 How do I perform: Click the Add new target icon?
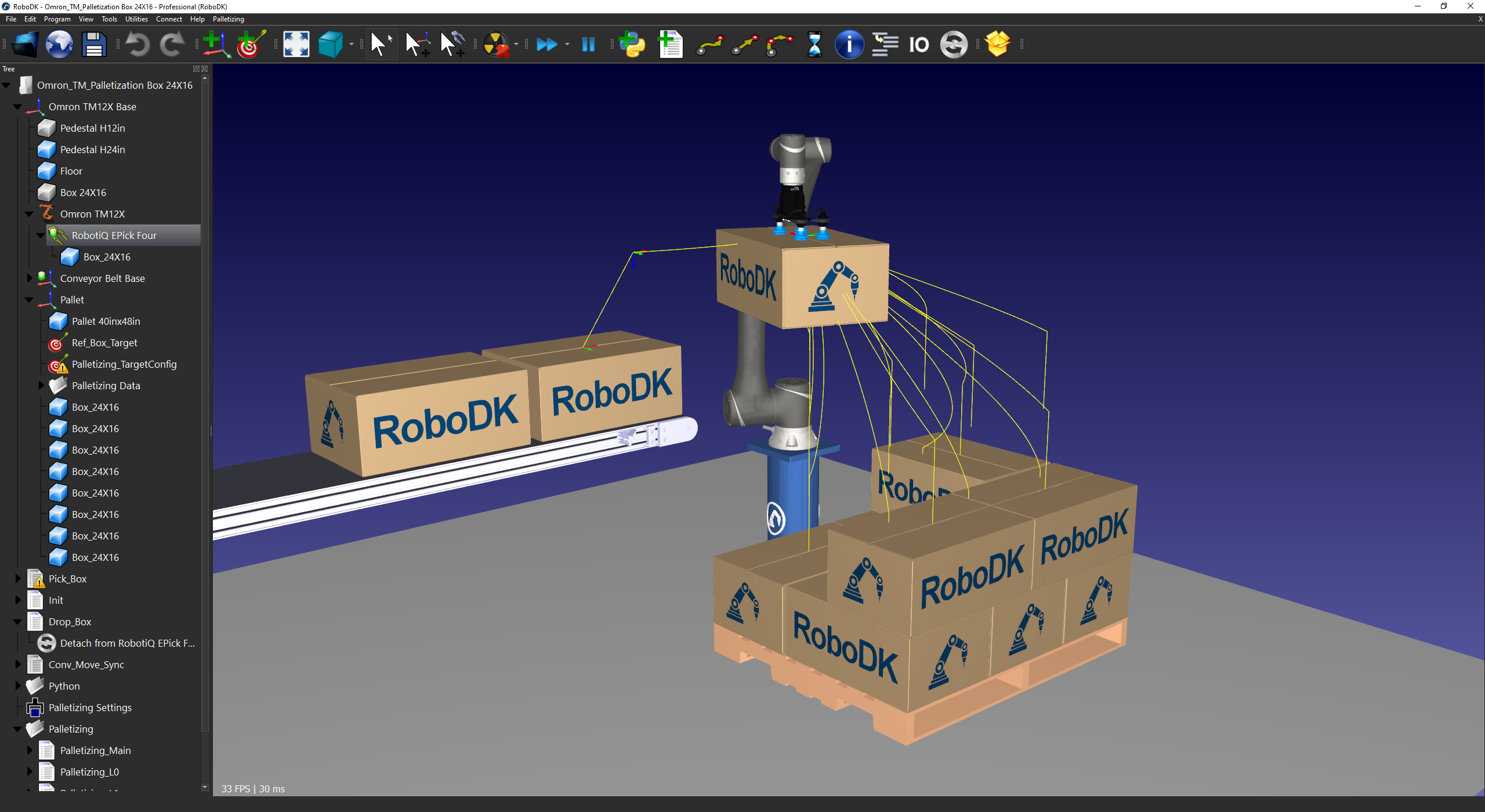251,45
